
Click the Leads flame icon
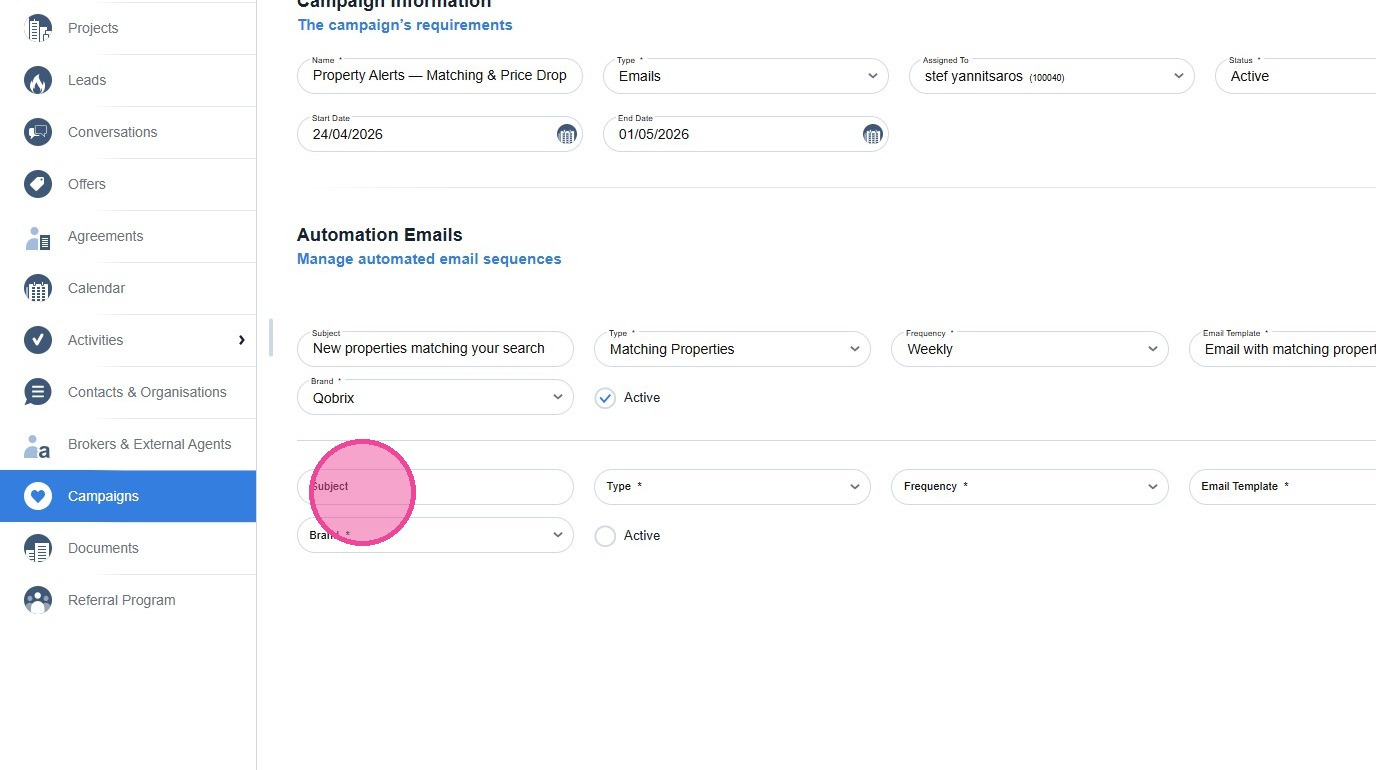pos(38,80)
